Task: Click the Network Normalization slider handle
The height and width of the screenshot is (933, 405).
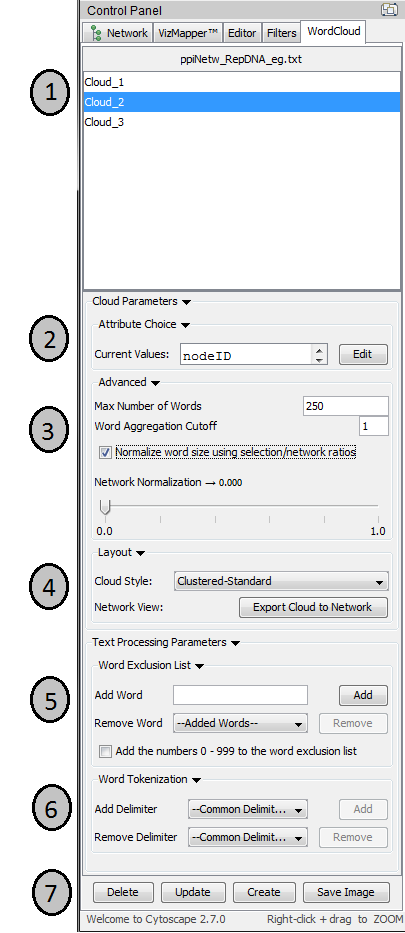Action: coord(105,507)
